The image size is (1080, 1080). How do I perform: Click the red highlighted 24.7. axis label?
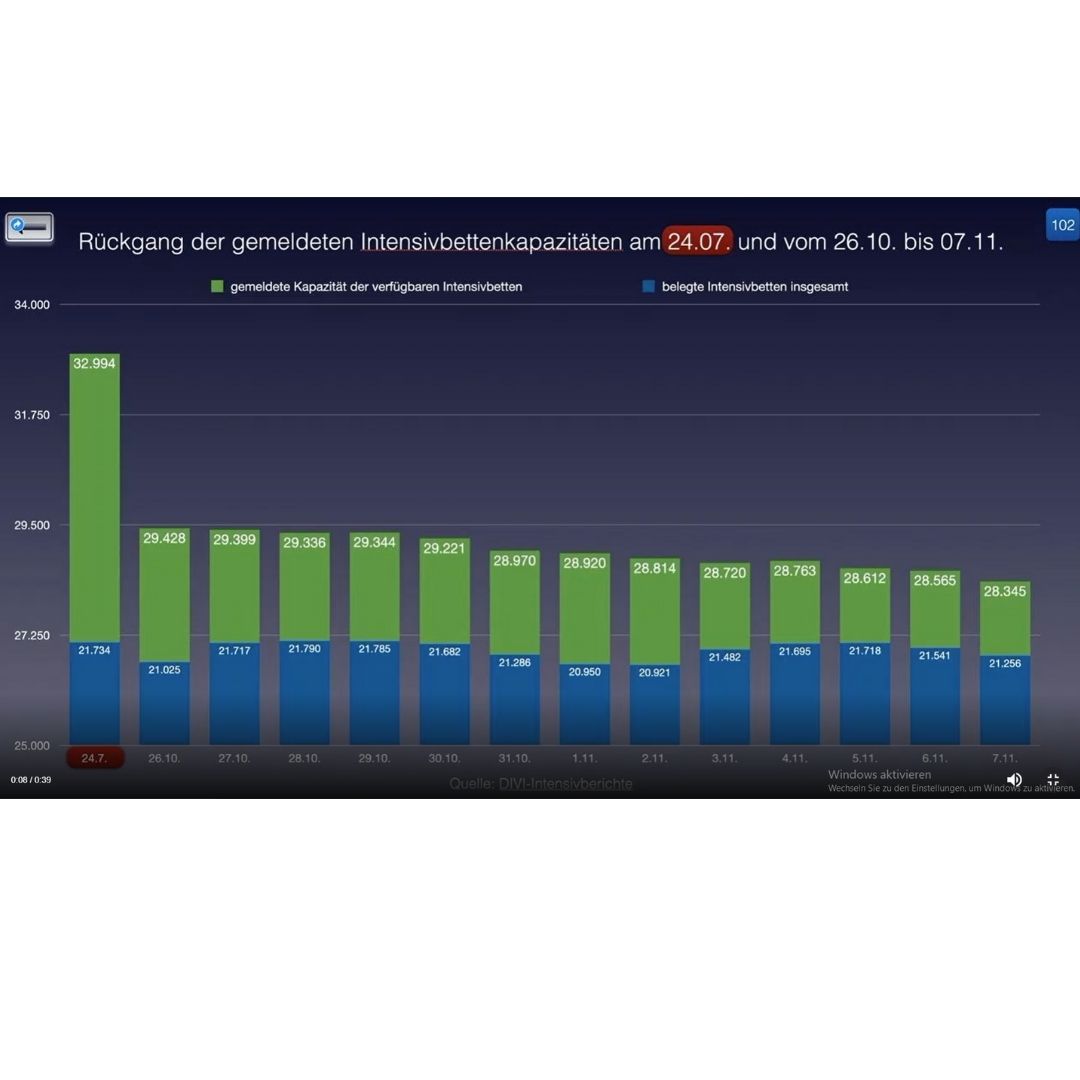[x=94, y=758]
